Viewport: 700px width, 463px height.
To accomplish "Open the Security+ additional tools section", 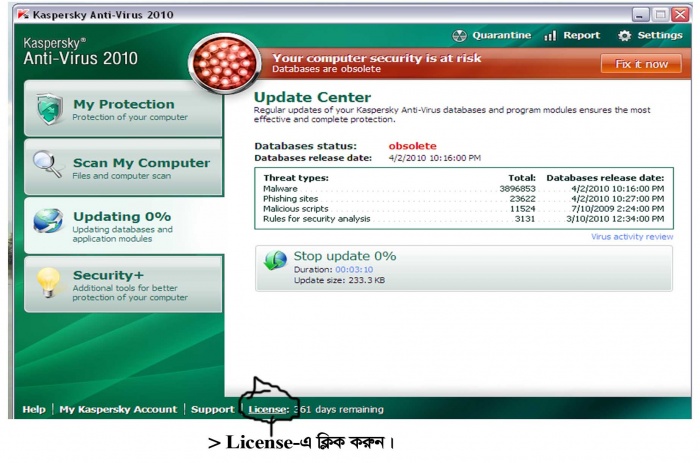I will (124, 284).
